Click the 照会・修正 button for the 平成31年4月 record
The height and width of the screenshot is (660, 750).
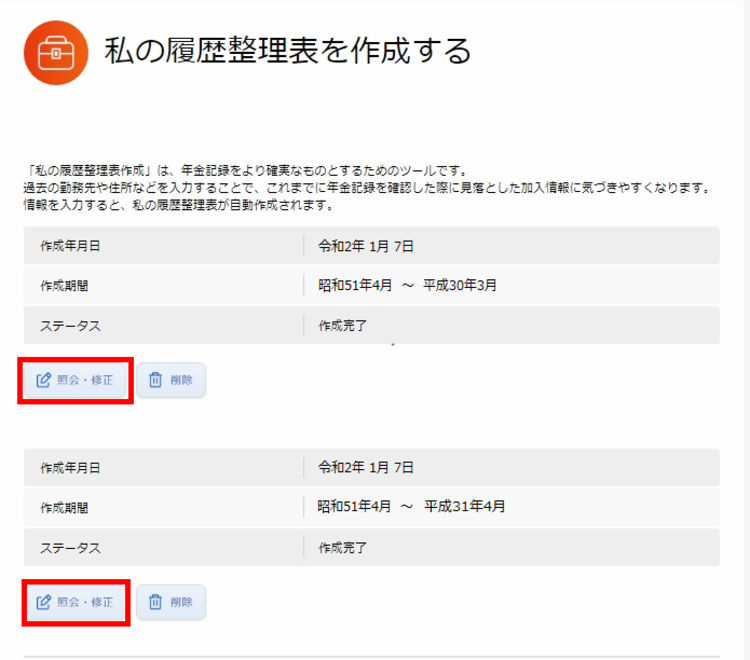[75, 602]
